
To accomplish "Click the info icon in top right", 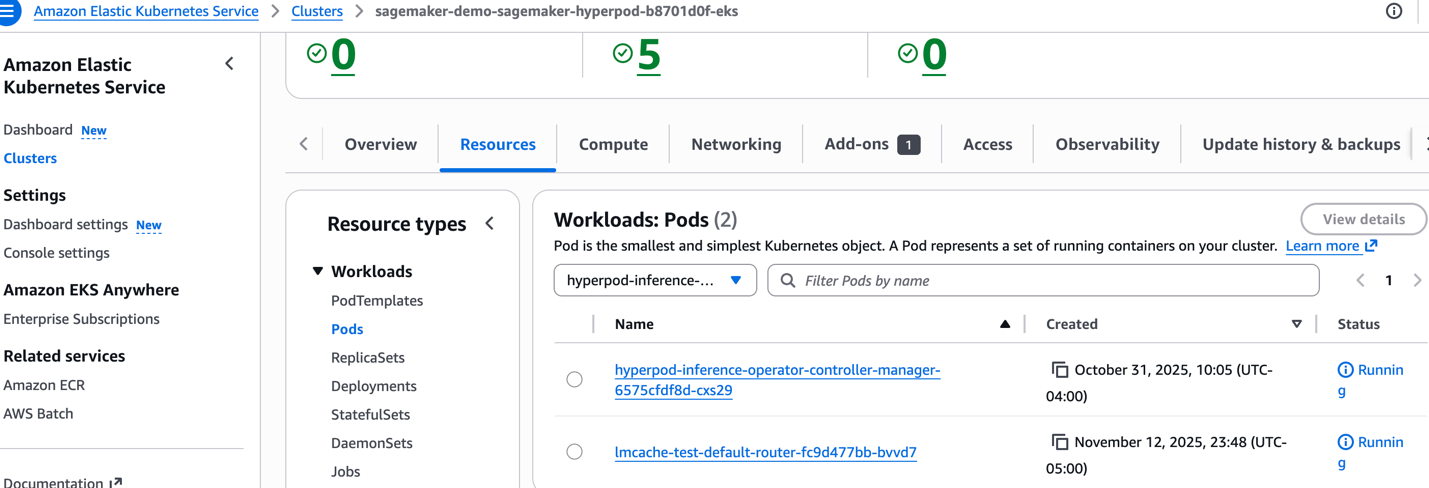I will (1394, 12).
